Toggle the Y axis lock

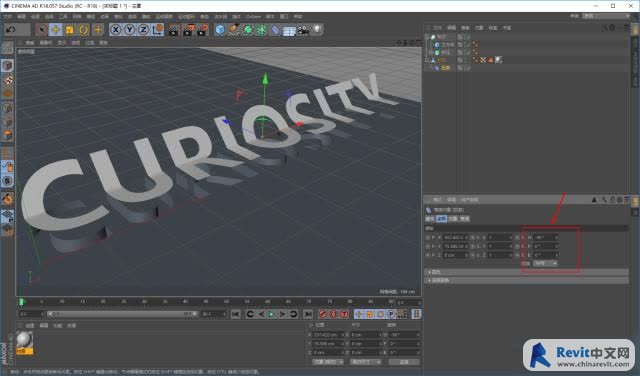coord(129,30)
